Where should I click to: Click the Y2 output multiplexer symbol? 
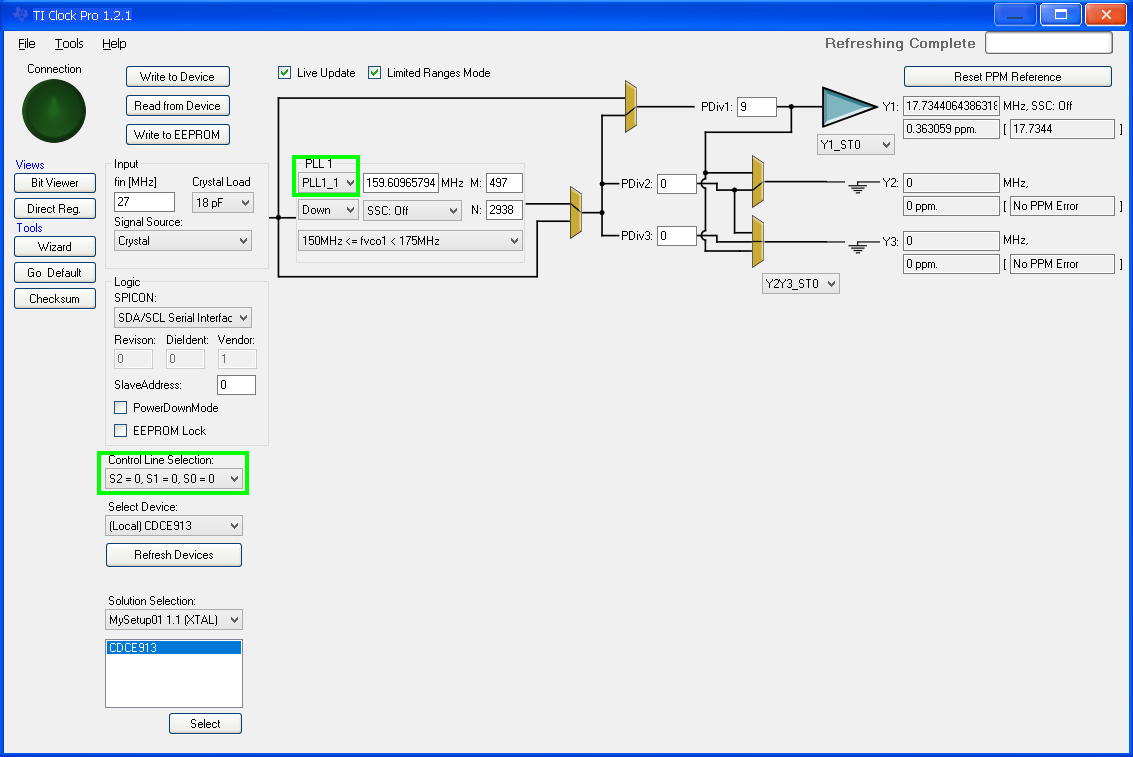[757, 181]
